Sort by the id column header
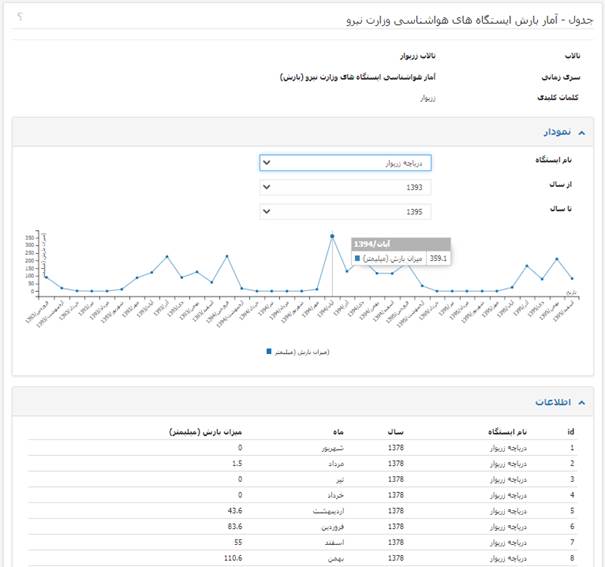Viewport: 605px width, 567px height. (x=572, y=431)
